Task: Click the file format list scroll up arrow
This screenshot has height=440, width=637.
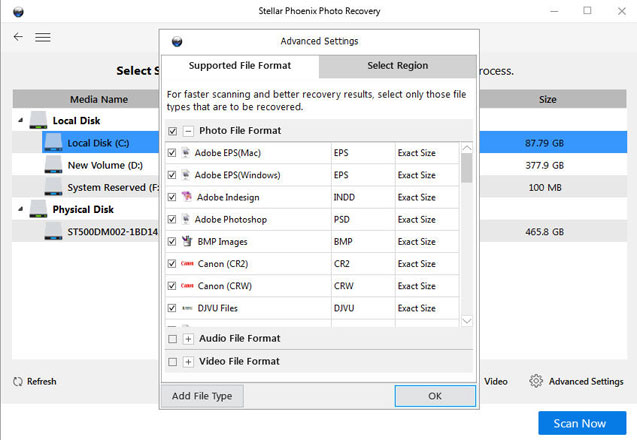Action: click(x=467, y=148)
